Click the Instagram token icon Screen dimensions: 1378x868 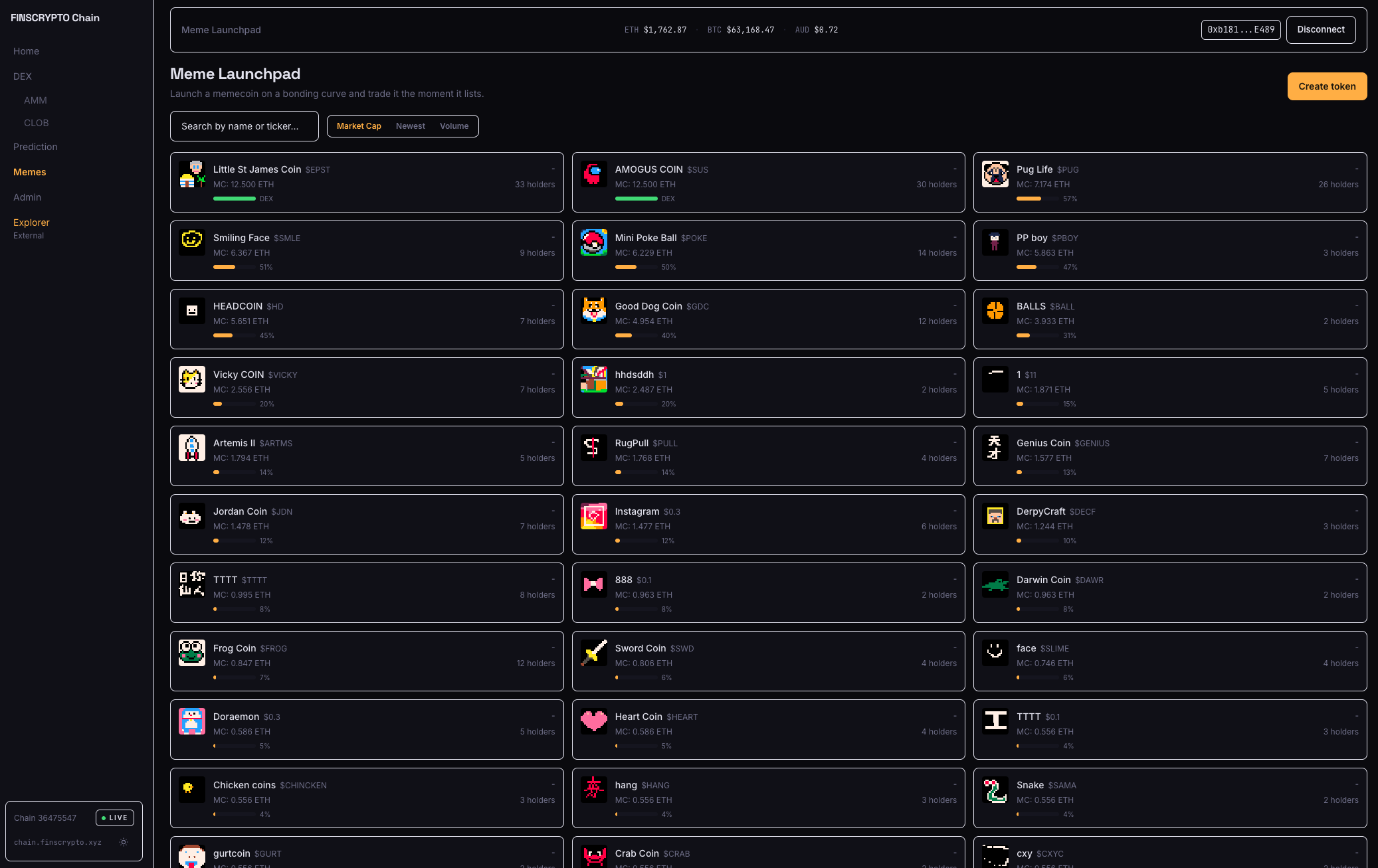(x=593, y=516)
